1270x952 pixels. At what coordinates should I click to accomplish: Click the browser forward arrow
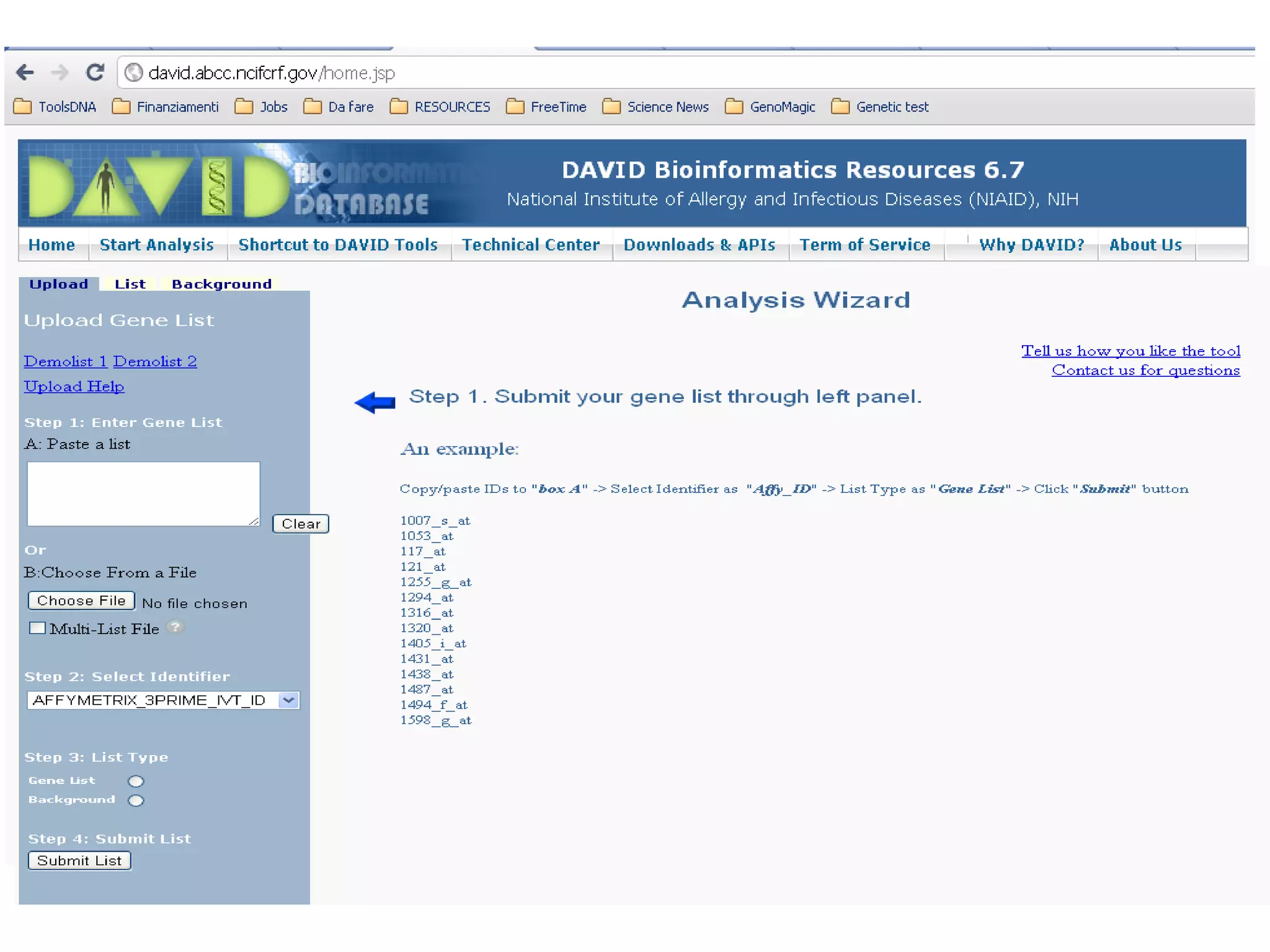point(60,73)
